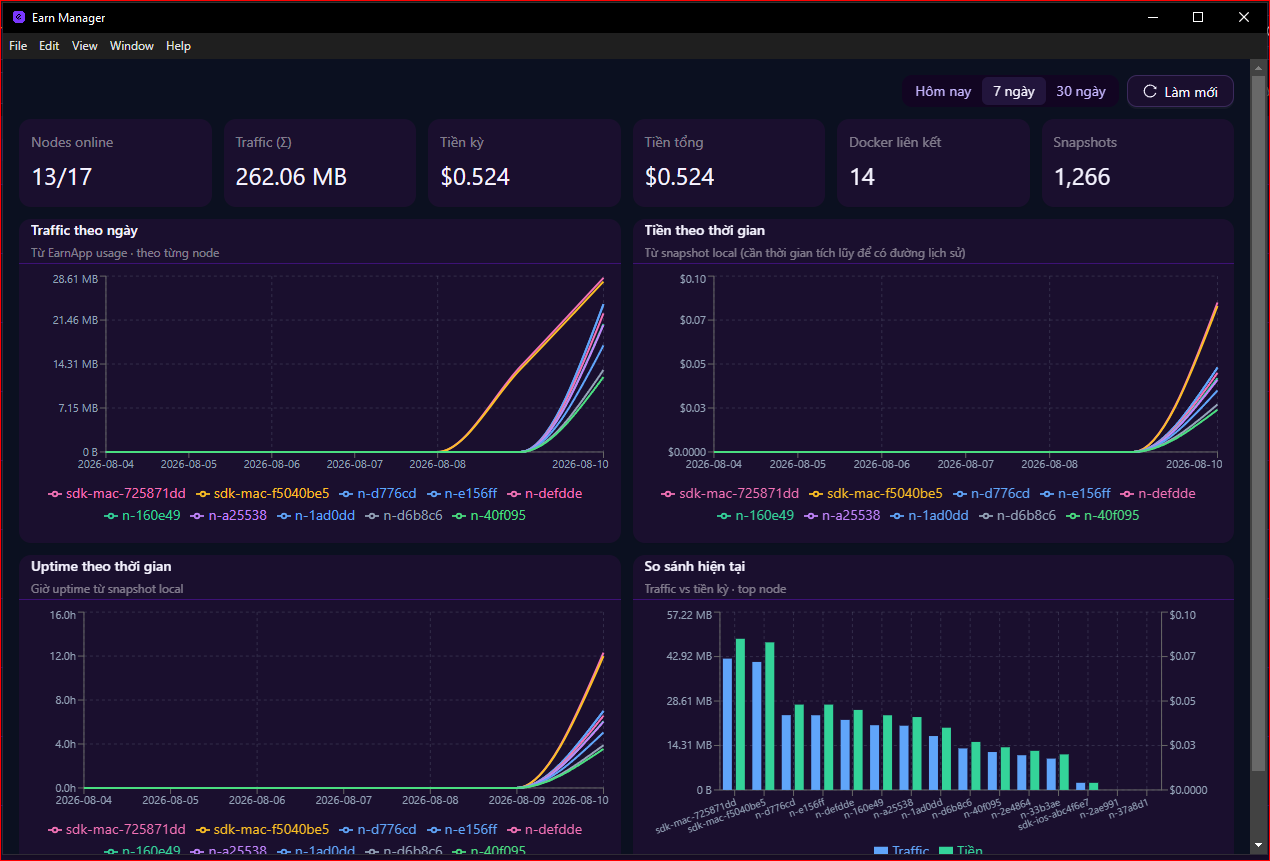Image resolution: width=1270 pixels, height=861 pixels.
Task: Click the Làm mới refresh button
Action: 1180,91
